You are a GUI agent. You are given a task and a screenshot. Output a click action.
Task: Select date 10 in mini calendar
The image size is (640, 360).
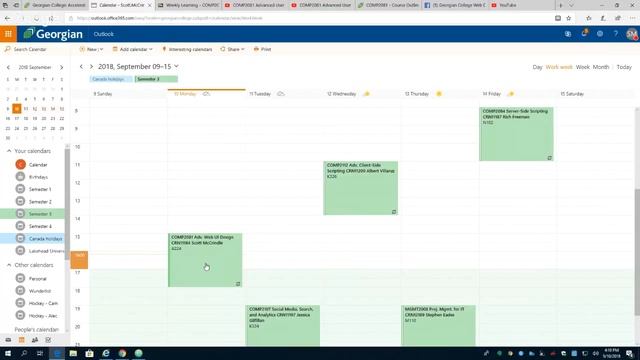point(17,109)
